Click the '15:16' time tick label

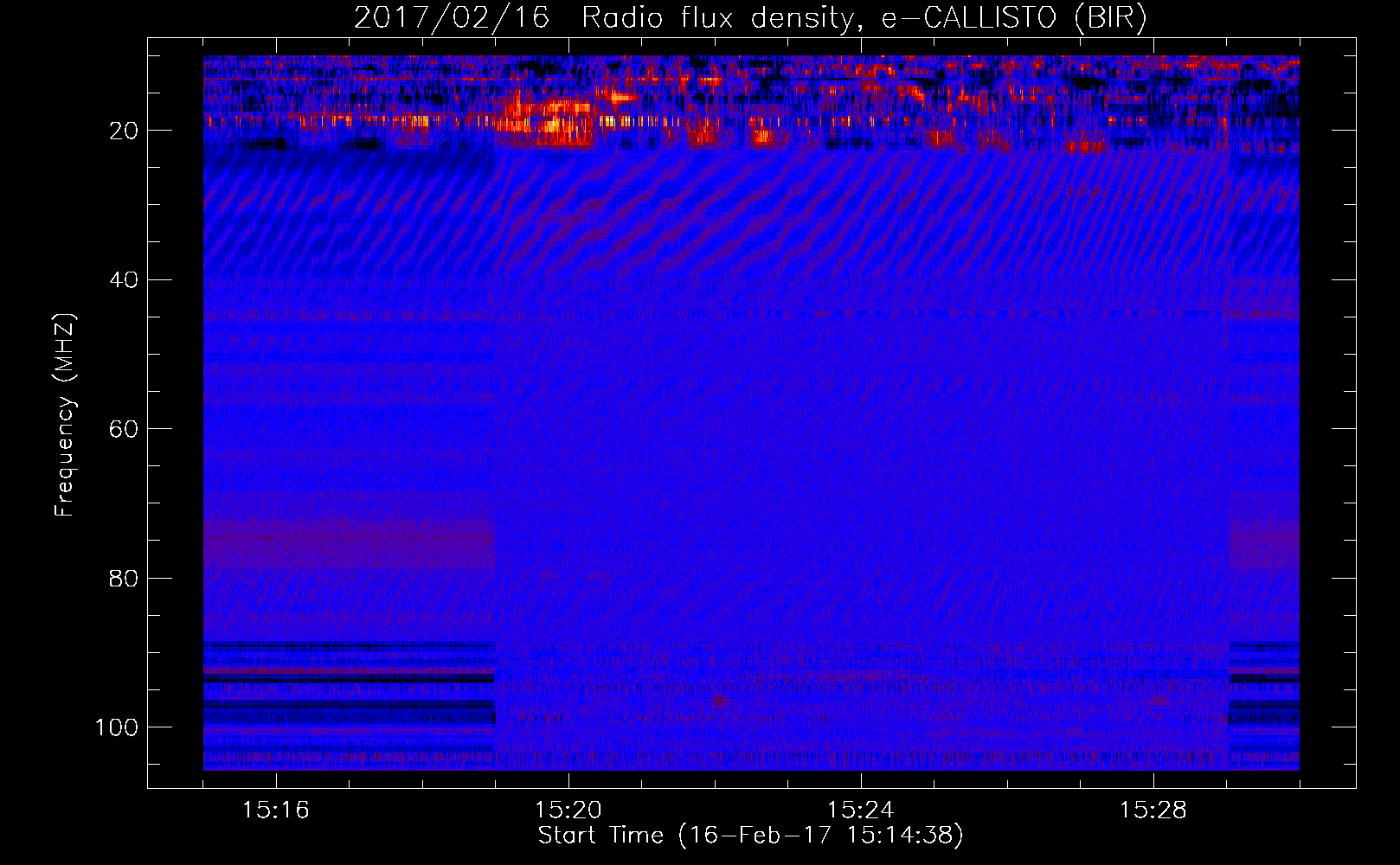pos(276,811)
